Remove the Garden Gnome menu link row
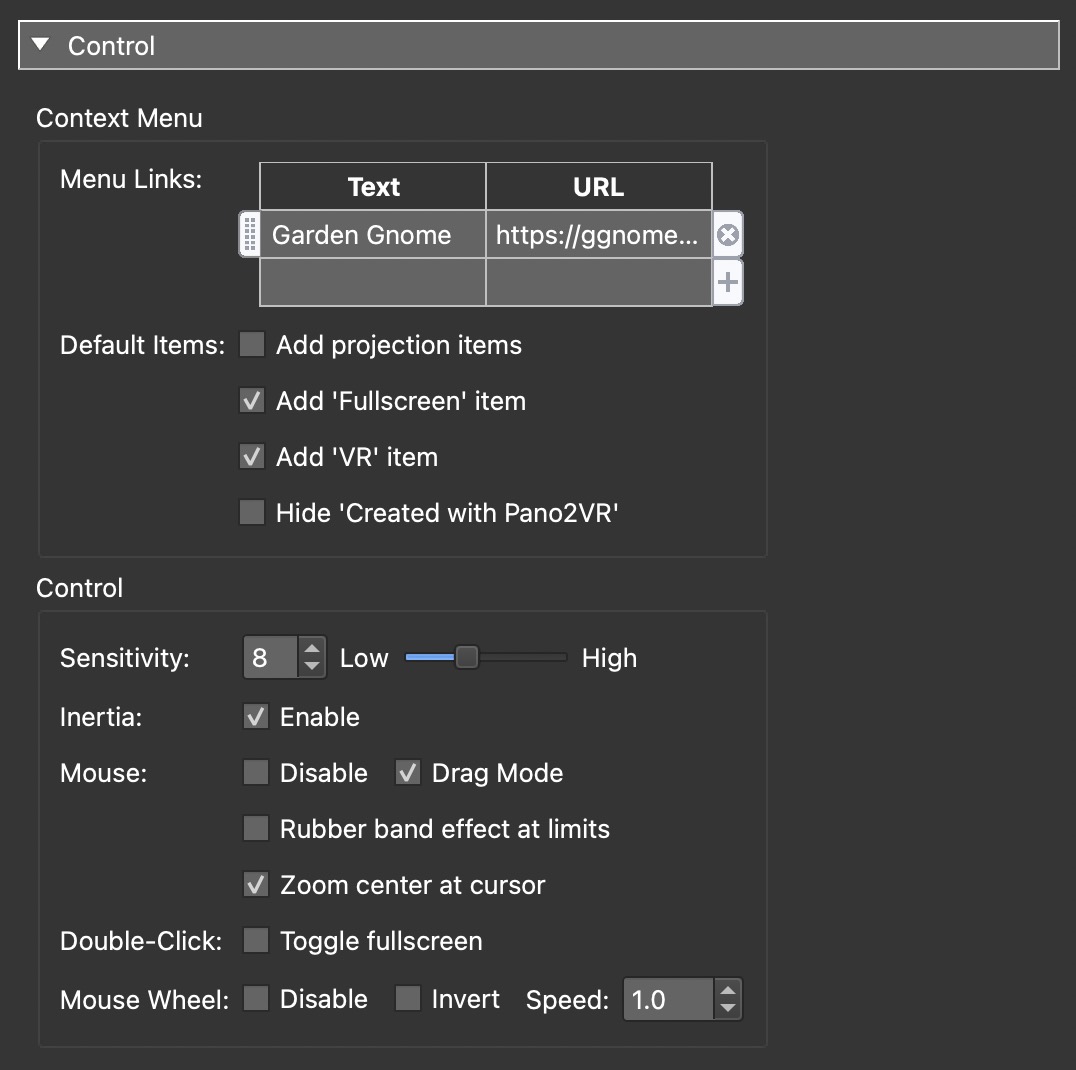 click(728, 235)
